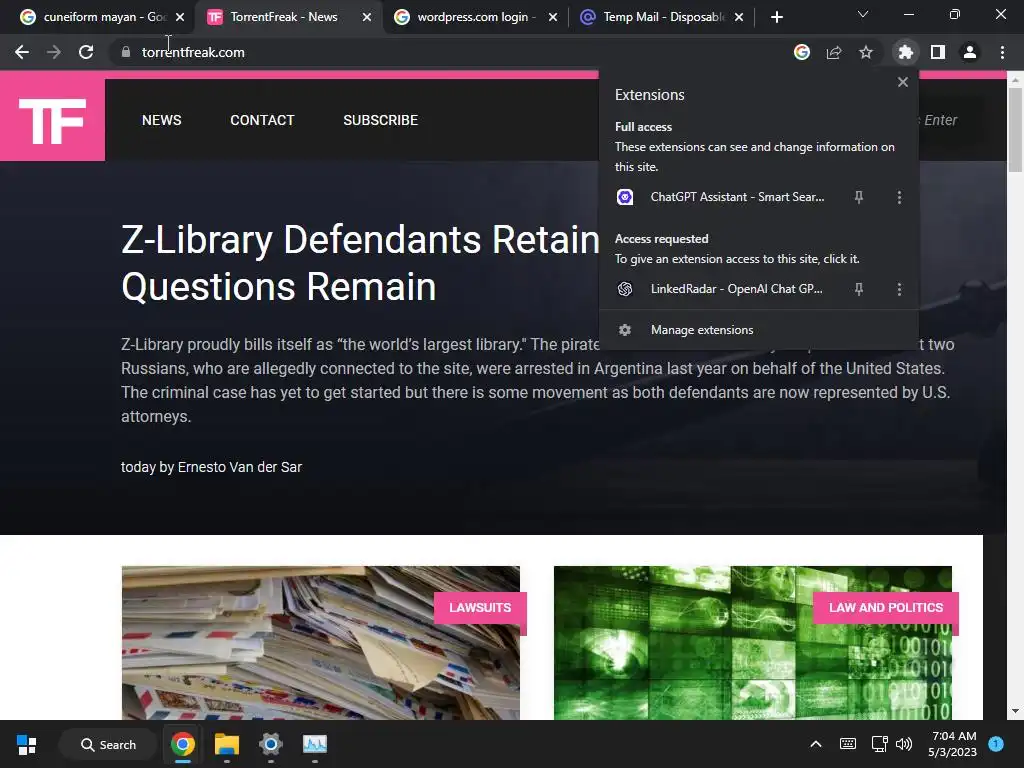Close the wordpress.com login tab
The image size is (1024, 768).
point(553,17)
